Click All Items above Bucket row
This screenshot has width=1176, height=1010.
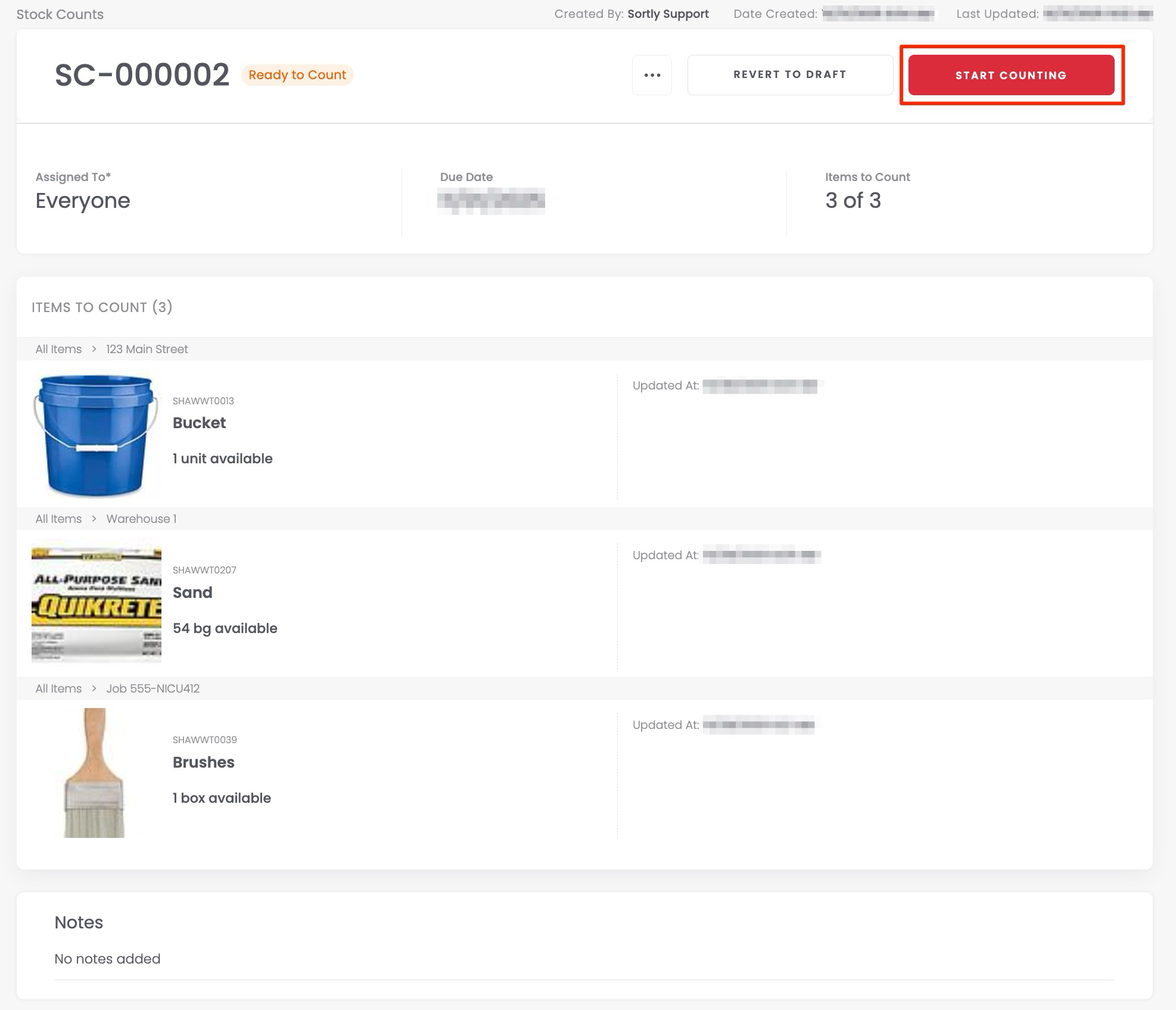(58, 349)
